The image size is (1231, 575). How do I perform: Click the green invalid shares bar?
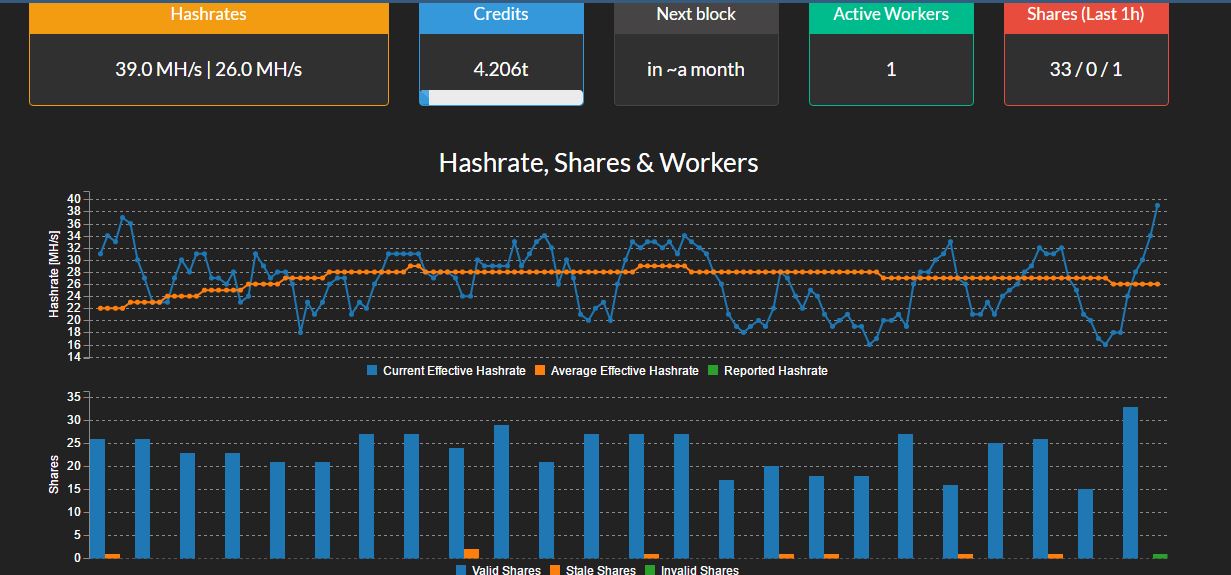coord(1159,556)
